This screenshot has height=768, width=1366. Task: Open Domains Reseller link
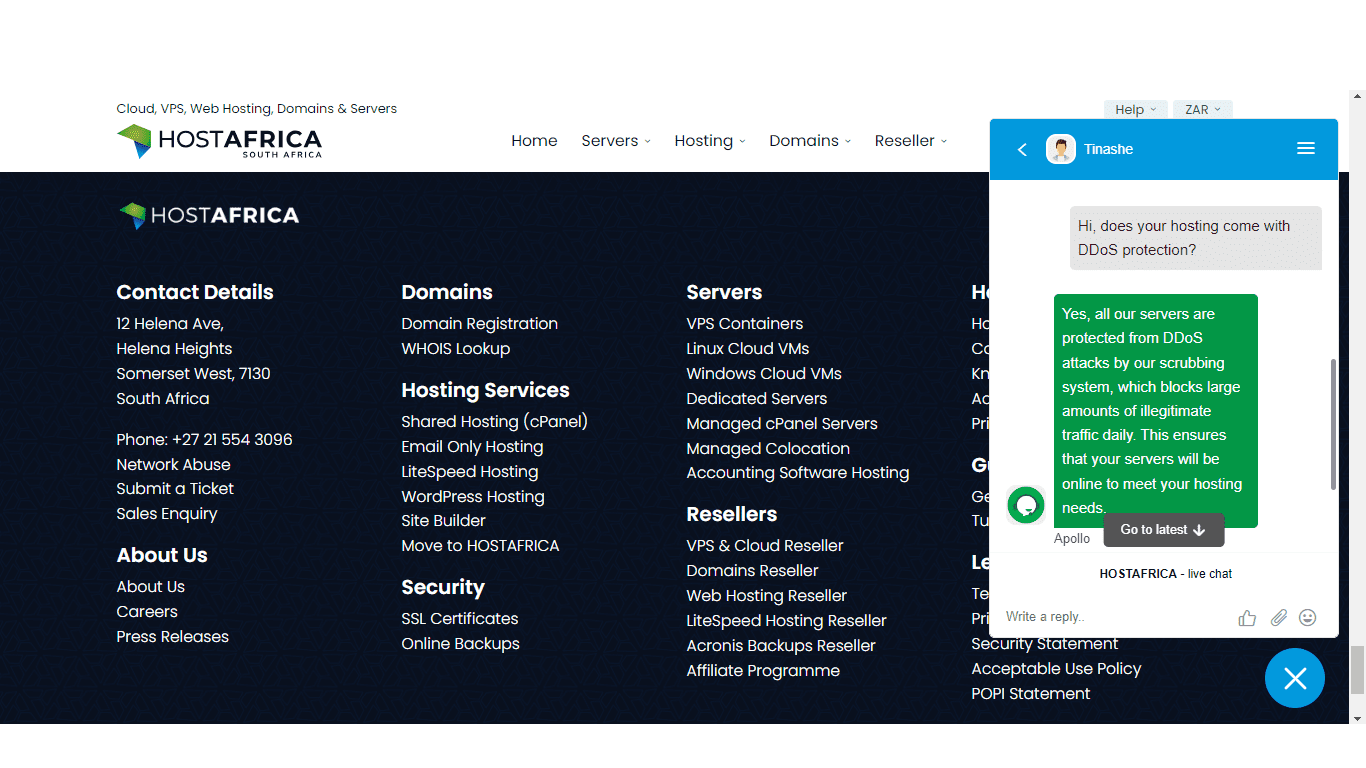(752, 571)
